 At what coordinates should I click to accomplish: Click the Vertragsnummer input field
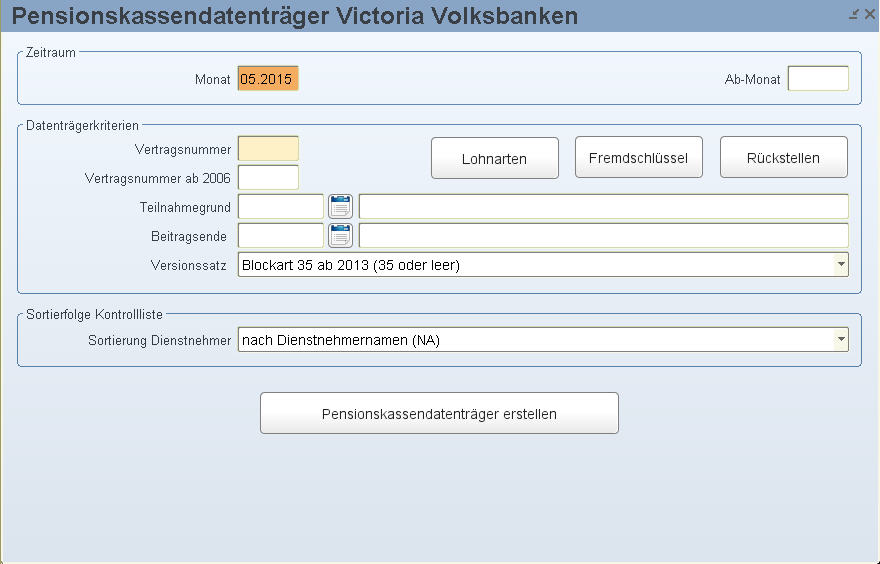[268, 149]
